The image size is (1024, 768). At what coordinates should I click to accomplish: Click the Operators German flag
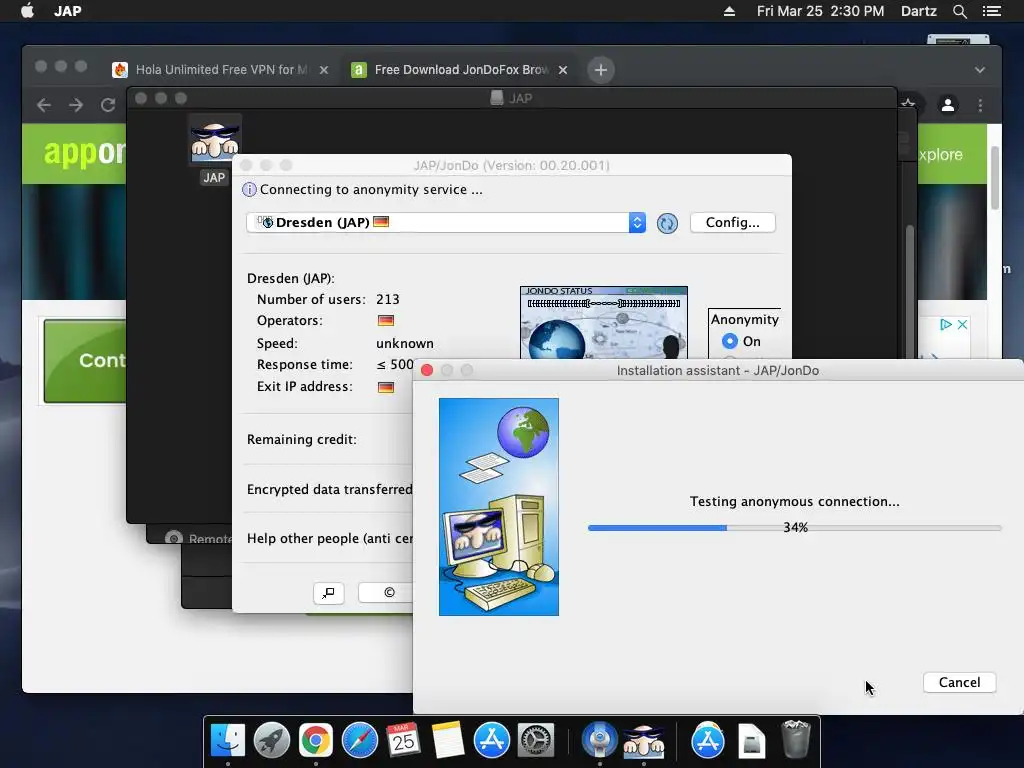click(x=385, y=321)
